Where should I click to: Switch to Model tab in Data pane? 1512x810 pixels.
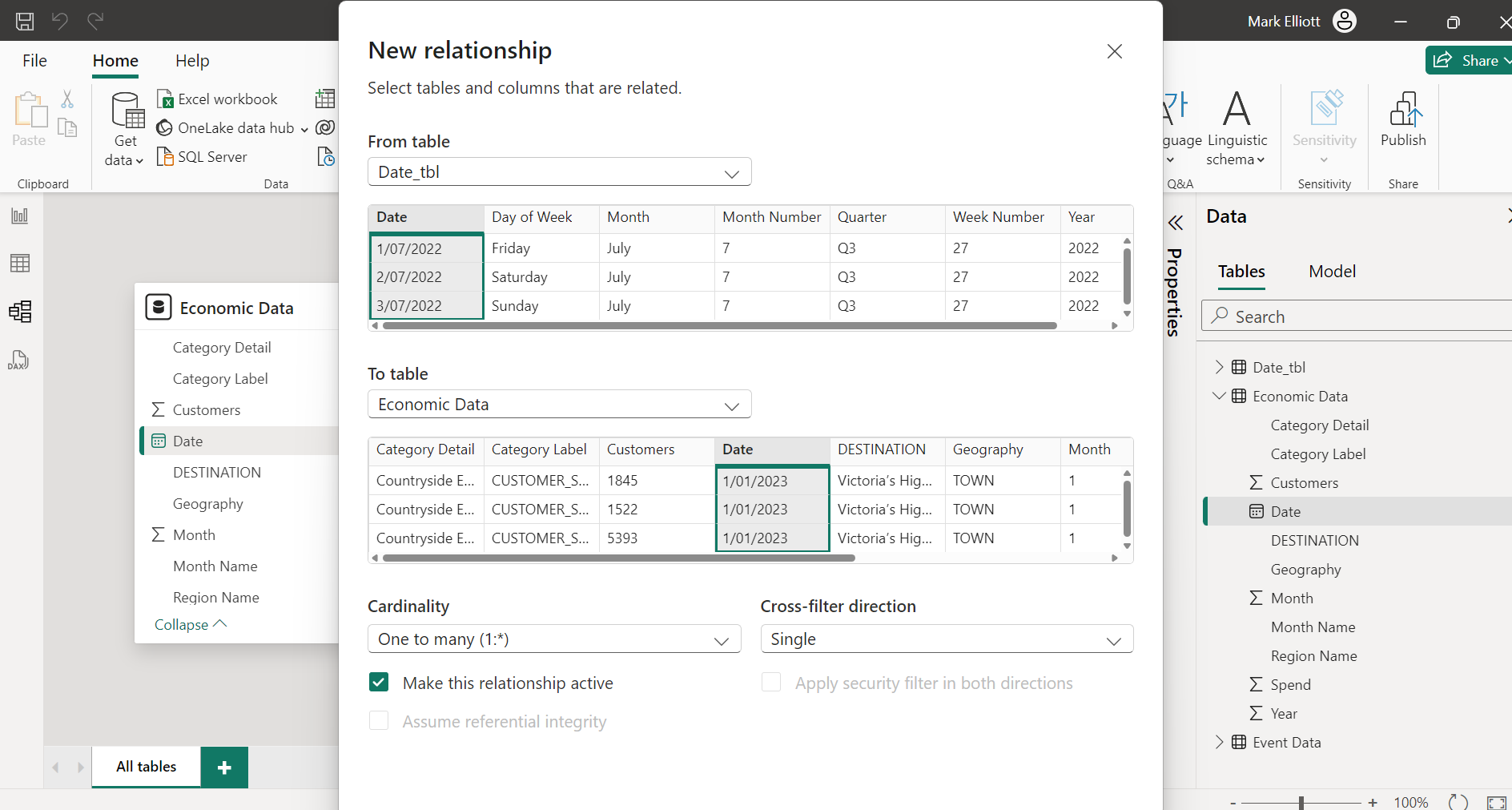pos(1332,272)
